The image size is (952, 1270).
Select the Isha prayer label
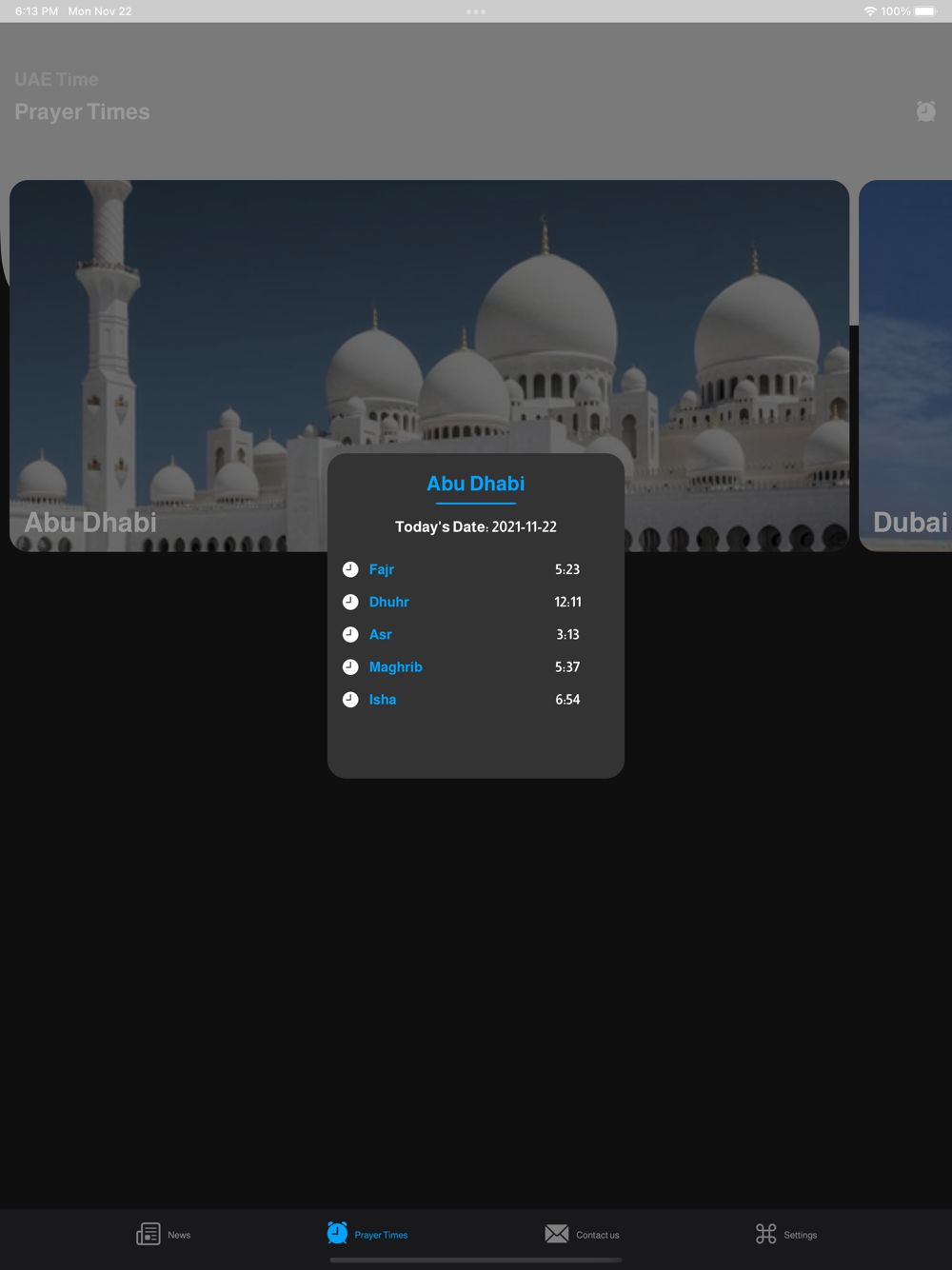click(x=383, y=699)
